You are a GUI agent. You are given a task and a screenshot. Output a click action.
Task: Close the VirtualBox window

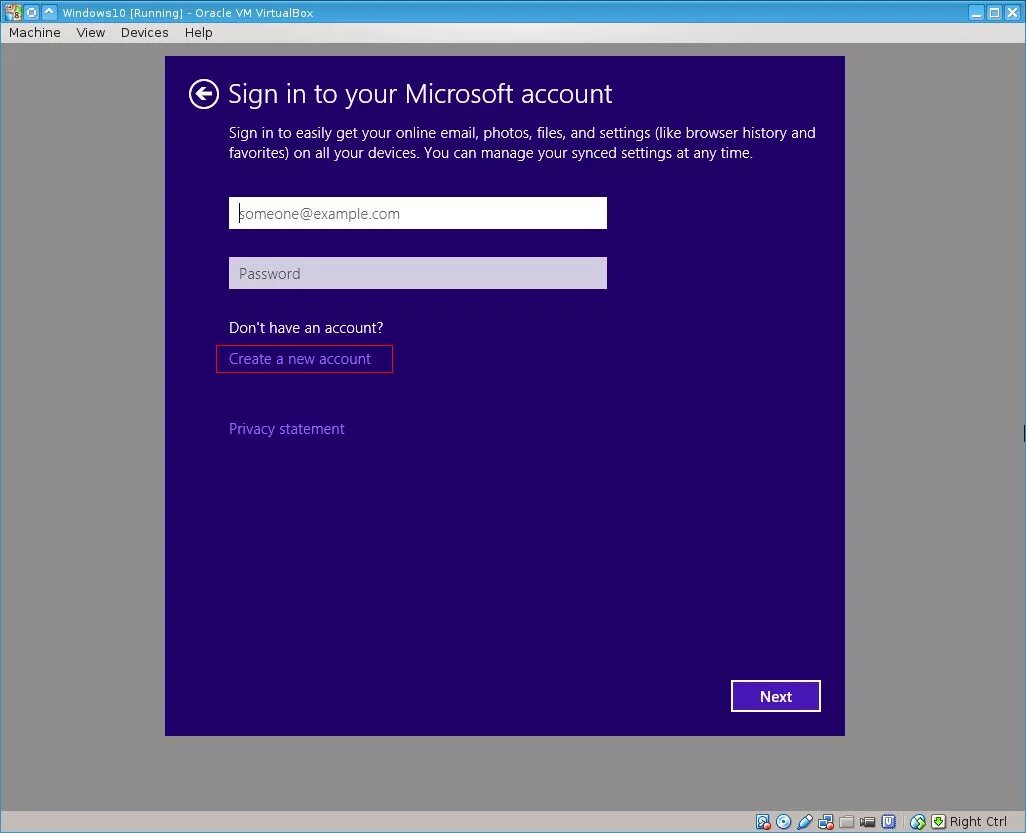coord(1012,12)
